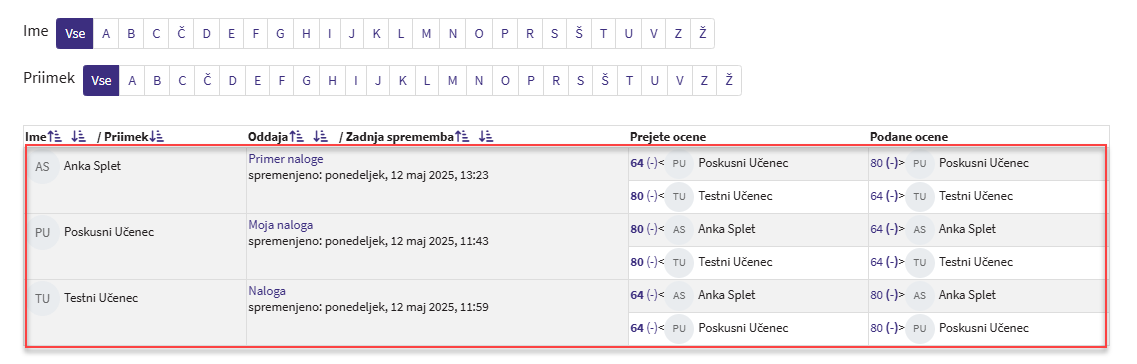Open grade 80 Poskusni Učenec received from Testni Učenec
The height and width of the screenshot is (364, 1137).
tap(644, 262)
